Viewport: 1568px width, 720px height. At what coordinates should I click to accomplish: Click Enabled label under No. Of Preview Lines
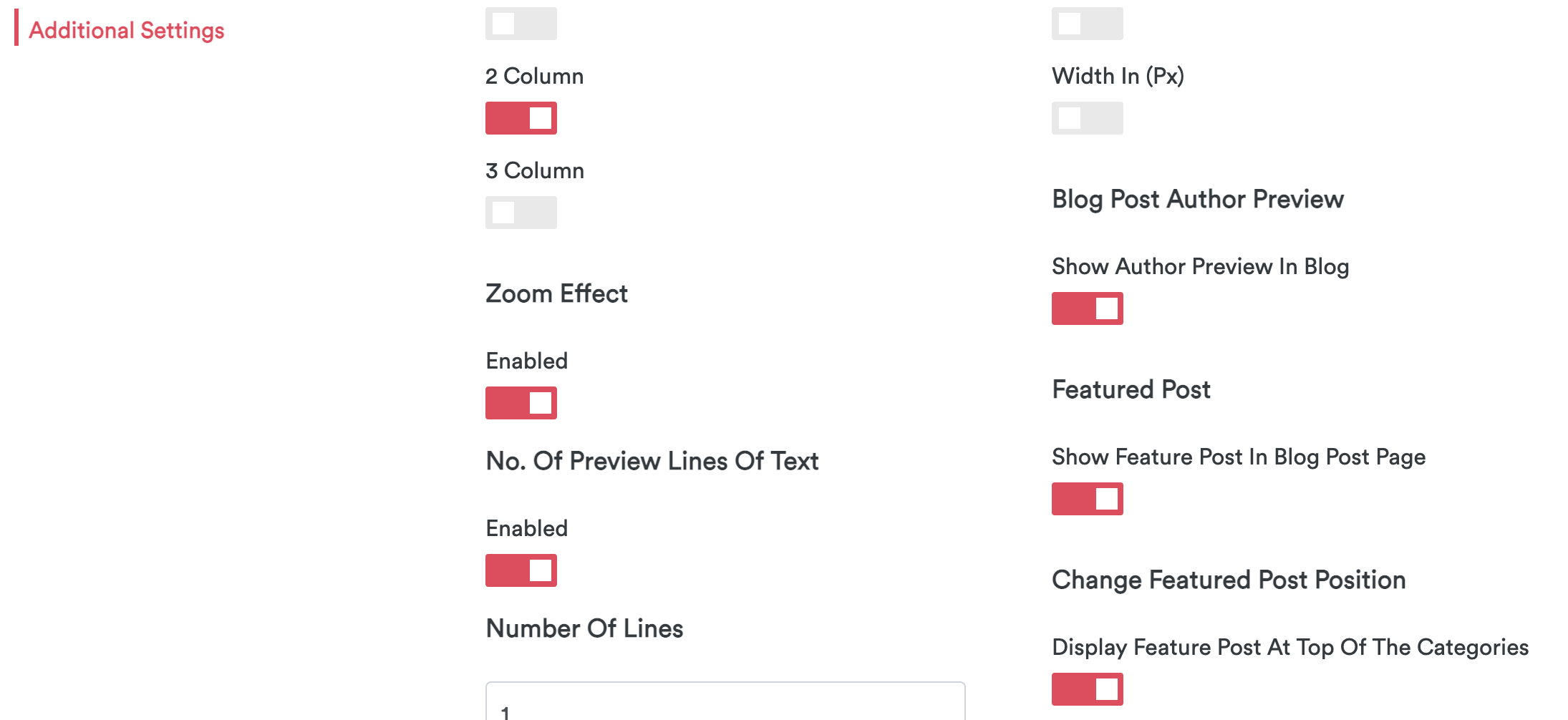click(x=526, y=528)
